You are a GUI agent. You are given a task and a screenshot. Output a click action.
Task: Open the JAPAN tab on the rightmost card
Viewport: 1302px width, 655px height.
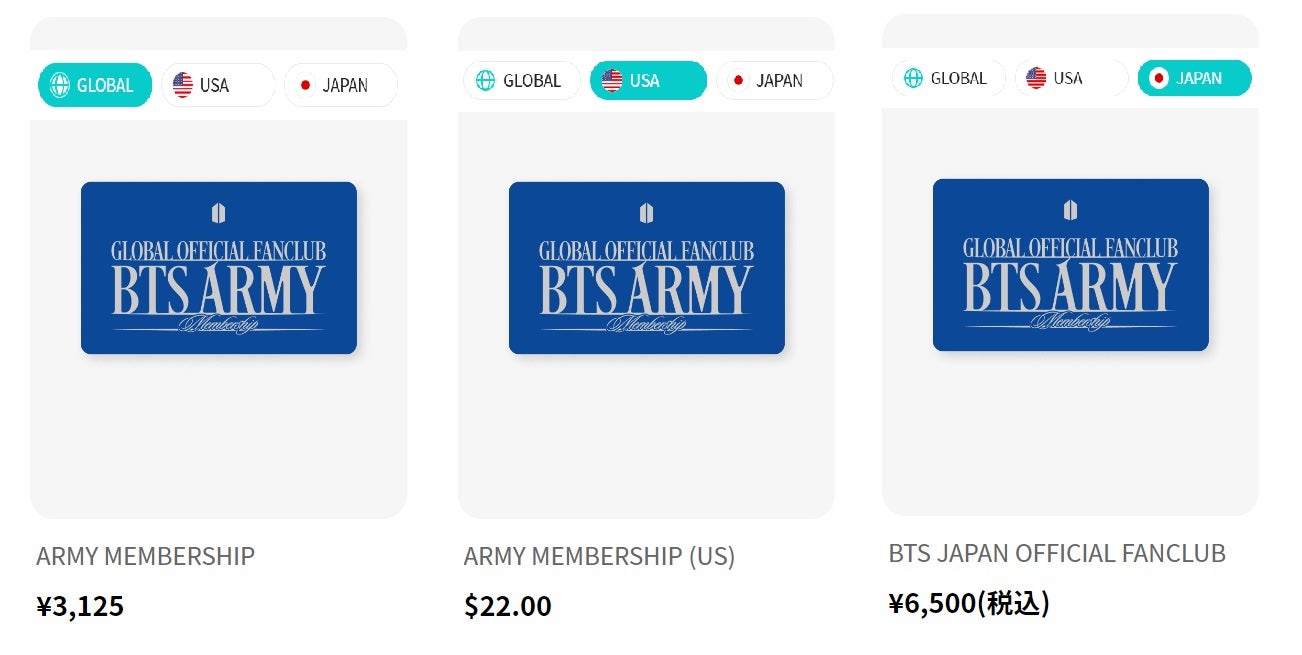[x=1194, y=76]
